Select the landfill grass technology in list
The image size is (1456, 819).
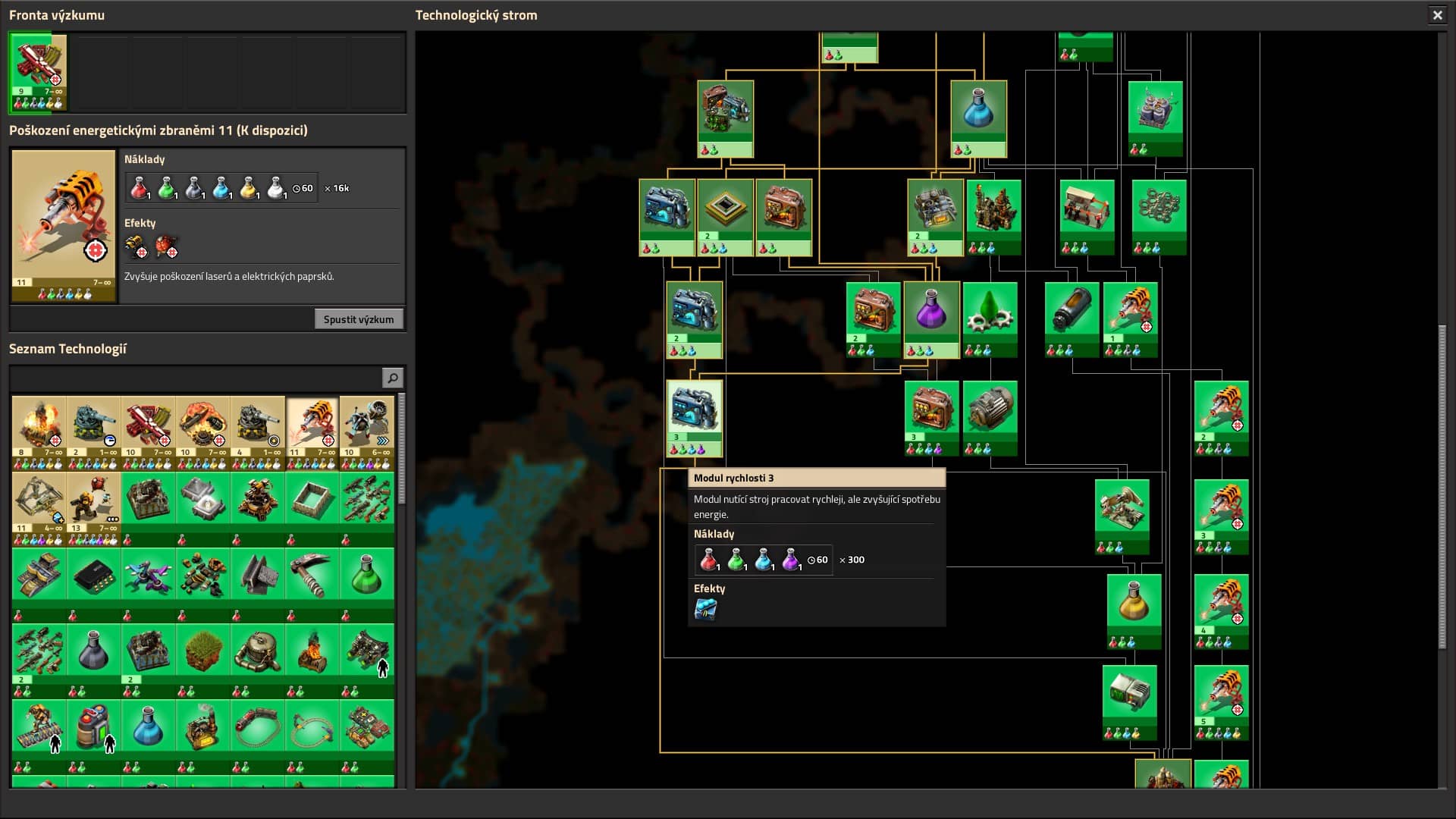203,660
